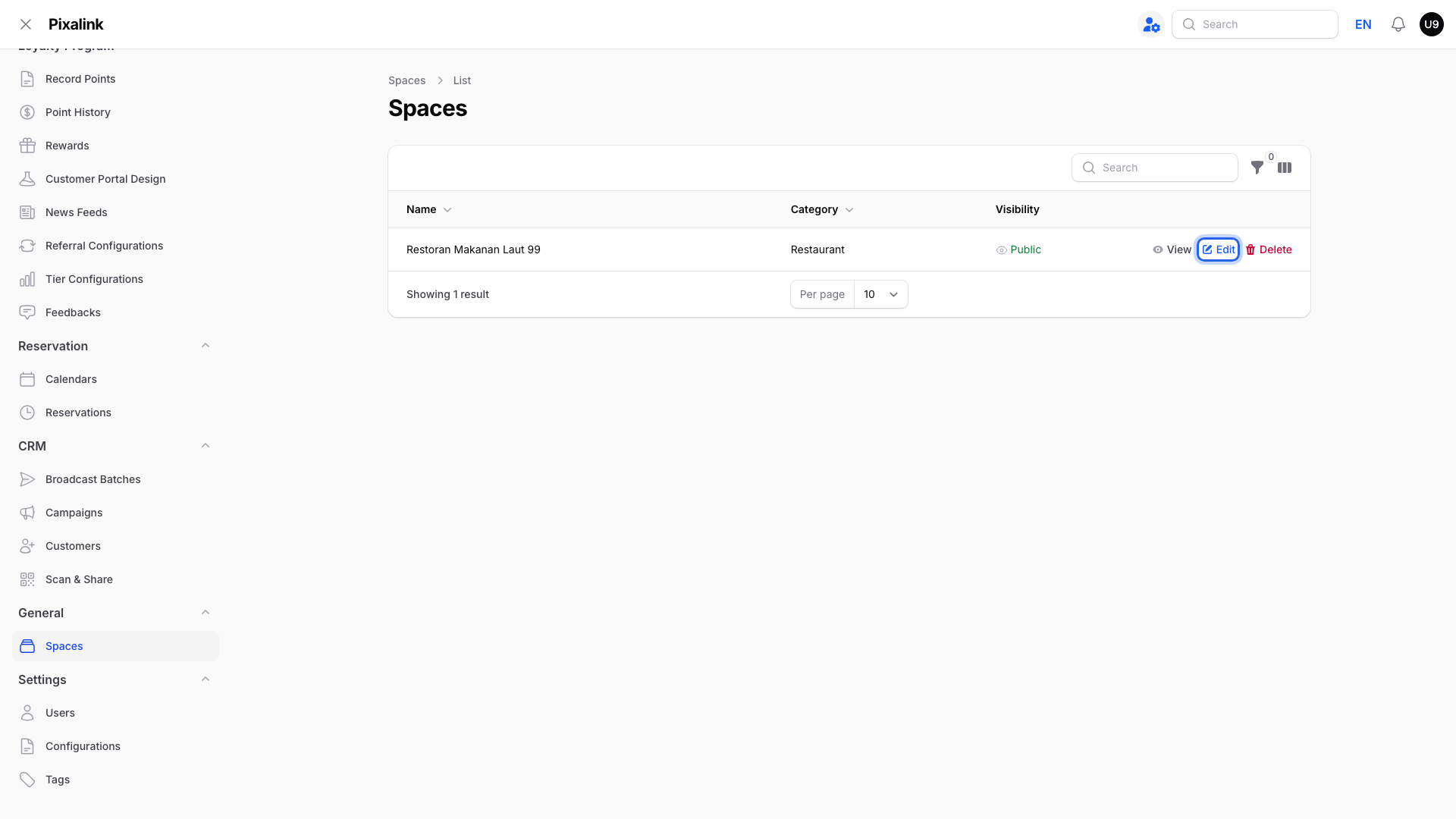Open Campaigns label in sidebar

point(74,513)
